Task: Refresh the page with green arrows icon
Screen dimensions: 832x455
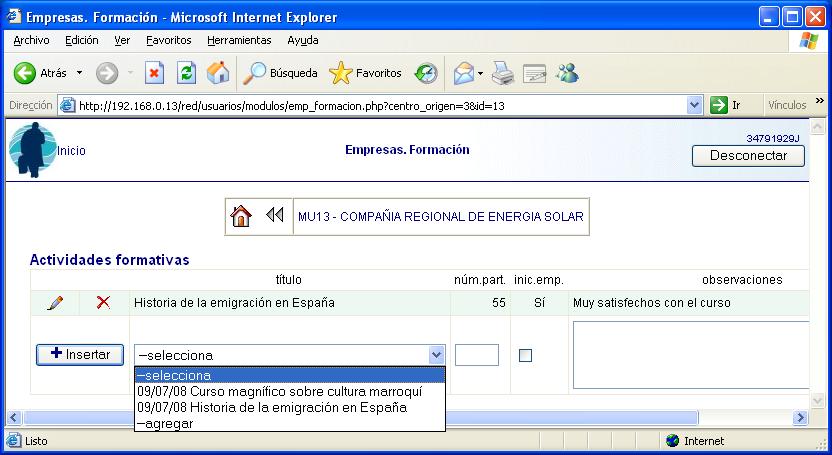Action: pos(186,73)
